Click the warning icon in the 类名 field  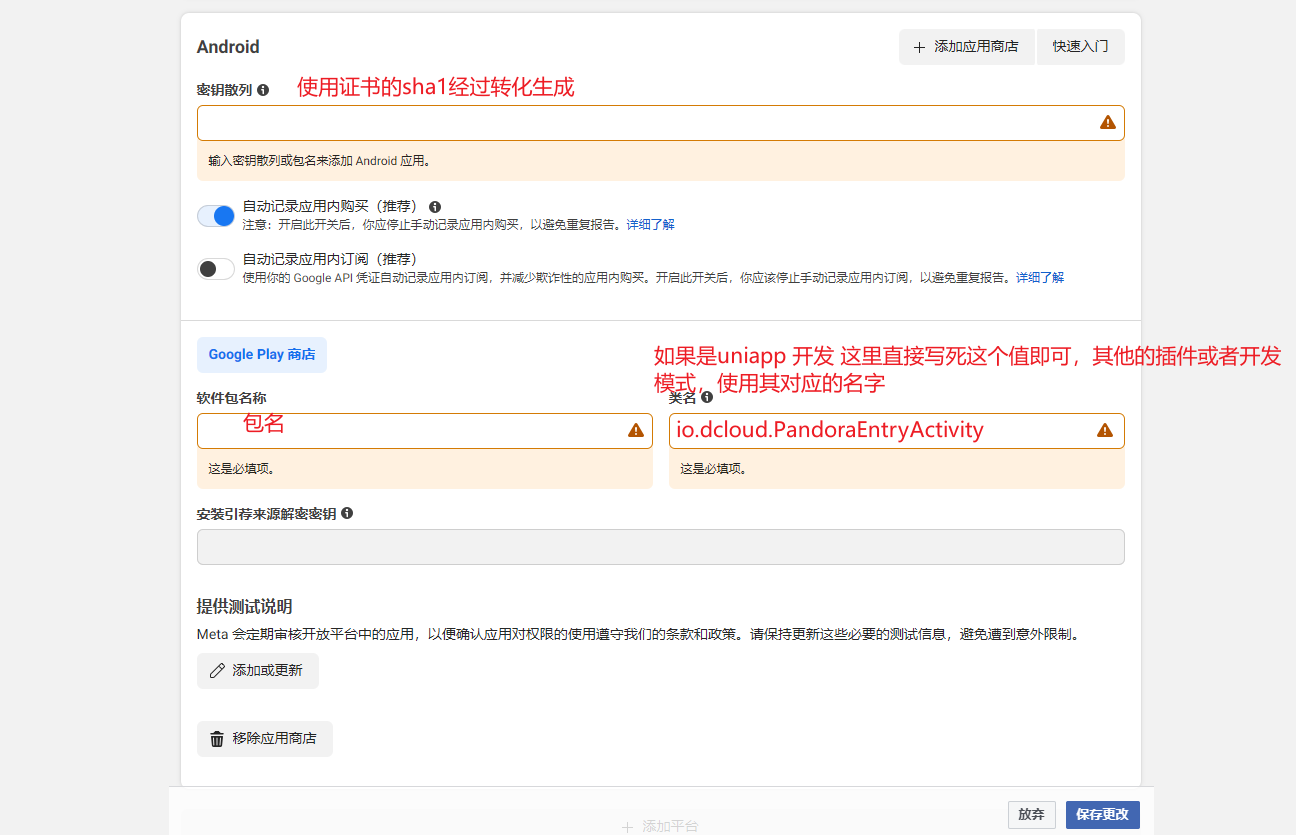pyautogui.click(x=1105, y=430)
